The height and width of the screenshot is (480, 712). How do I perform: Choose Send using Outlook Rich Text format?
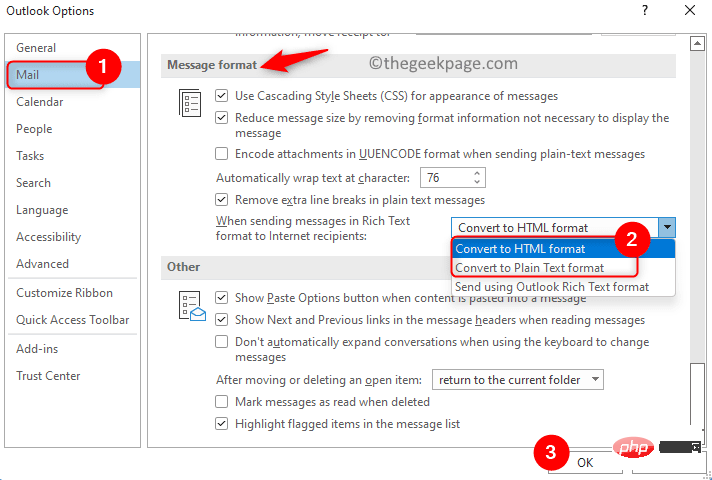563,287
